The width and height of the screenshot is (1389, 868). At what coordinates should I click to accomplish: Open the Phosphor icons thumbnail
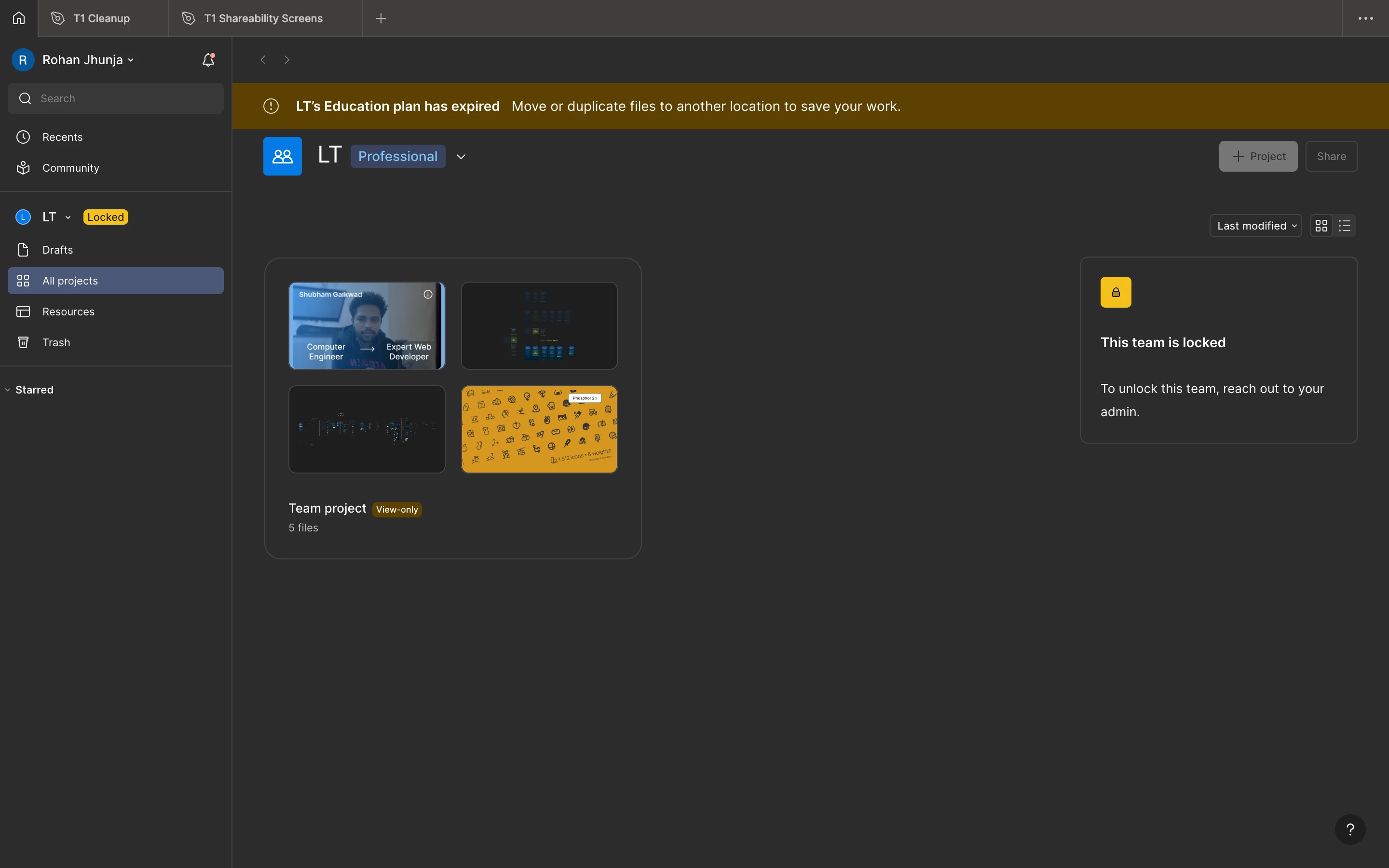(x=539, y=429)
